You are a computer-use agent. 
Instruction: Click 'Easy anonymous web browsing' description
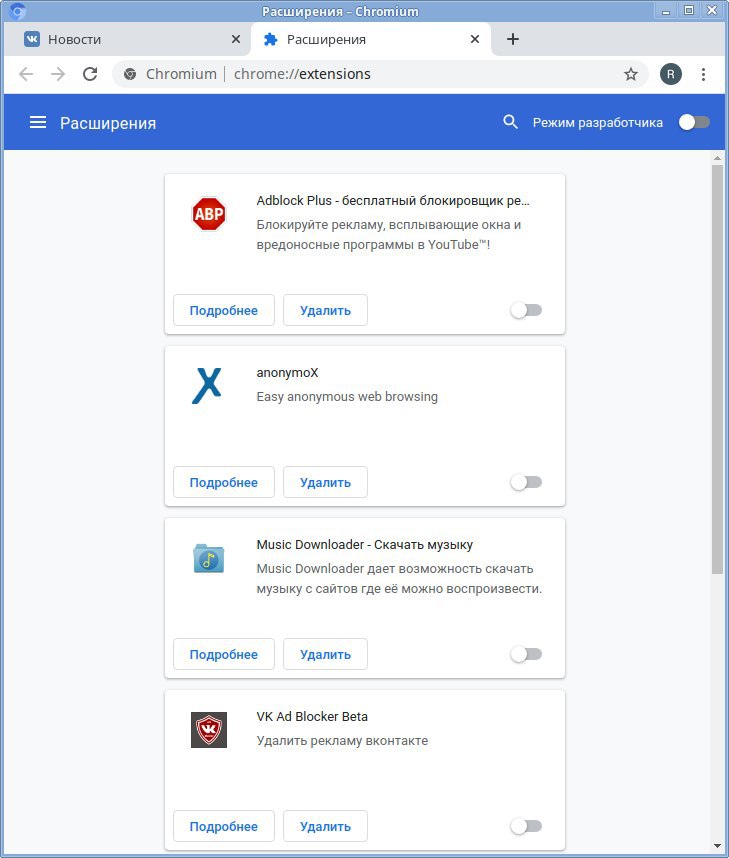click(x=347, y=397)
